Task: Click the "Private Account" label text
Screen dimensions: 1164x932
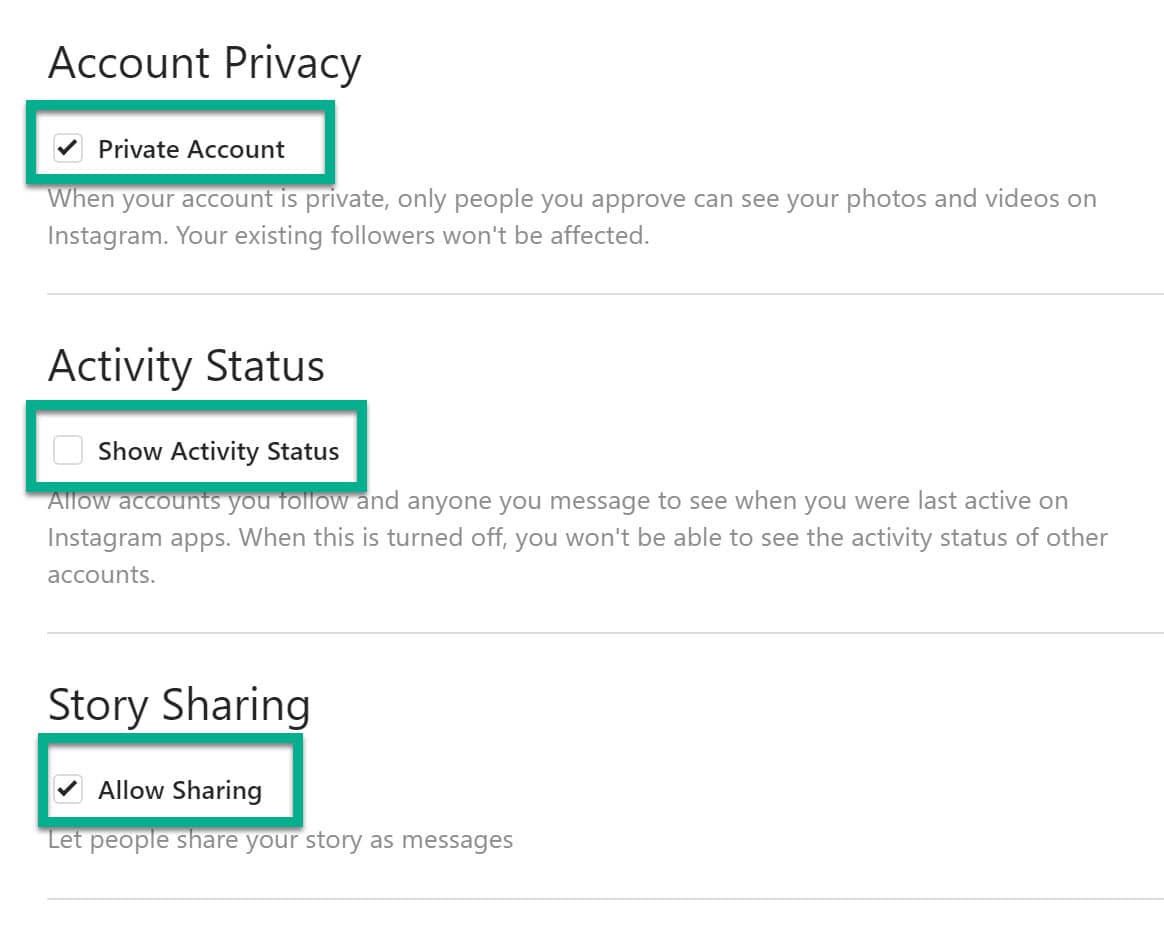Action: pos(191,149)
